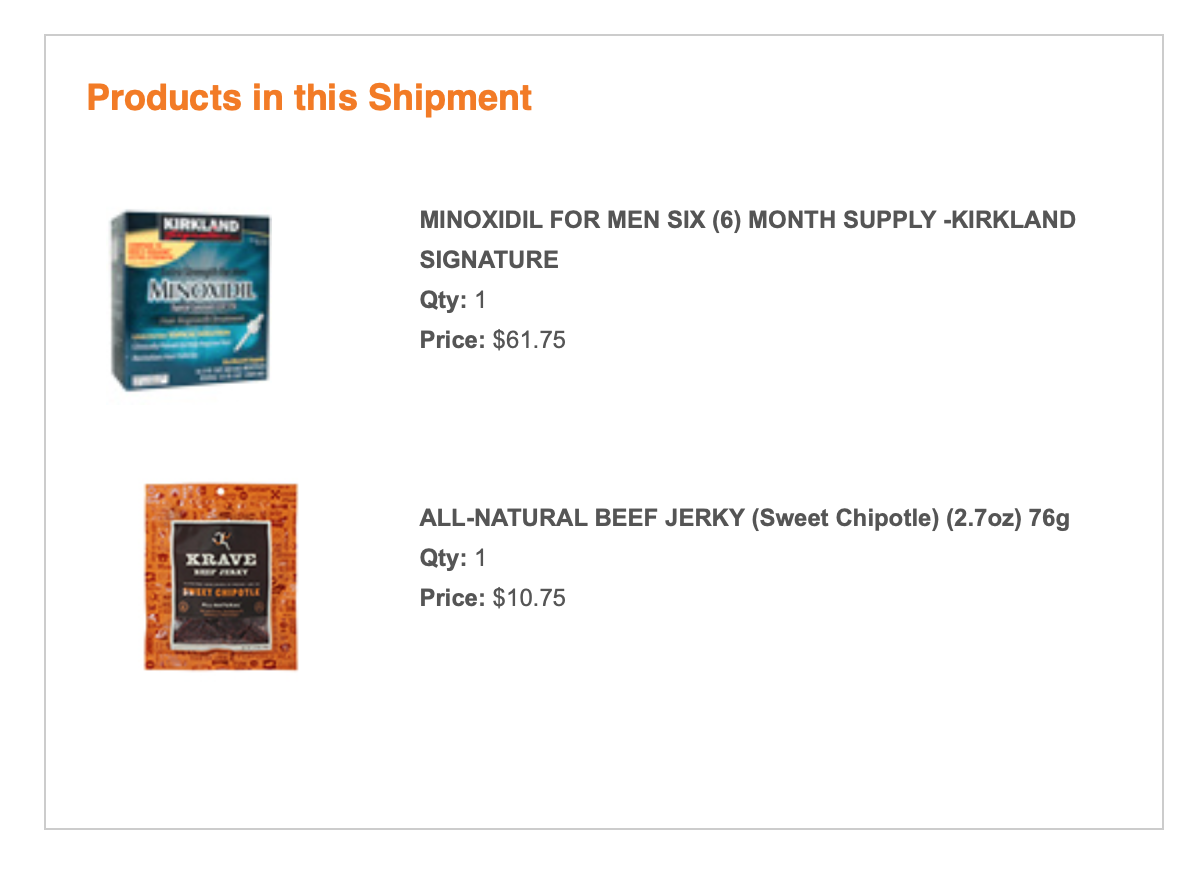Click the Price label under Beef Jerky

point(452,598)
